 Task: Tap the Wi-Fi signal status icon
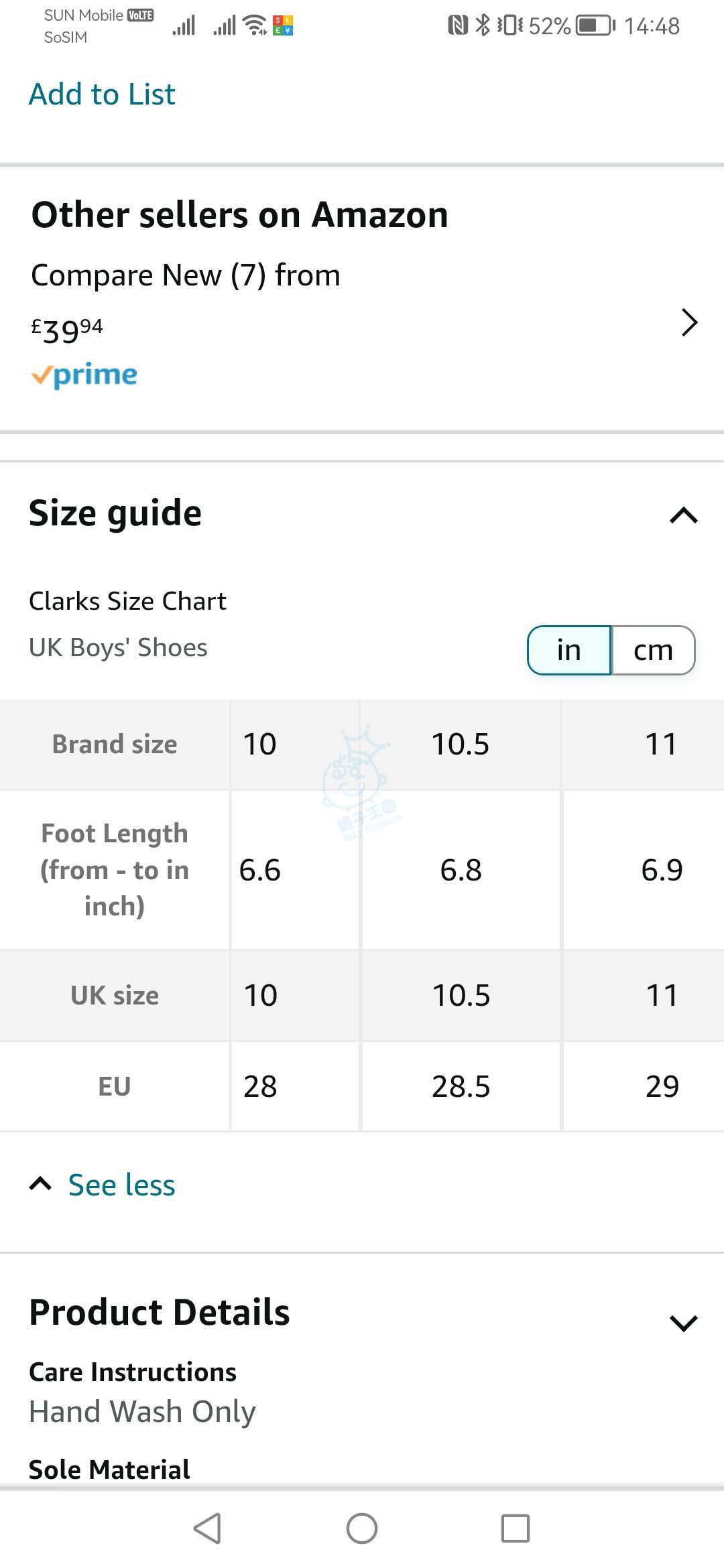tap(255, 25)
